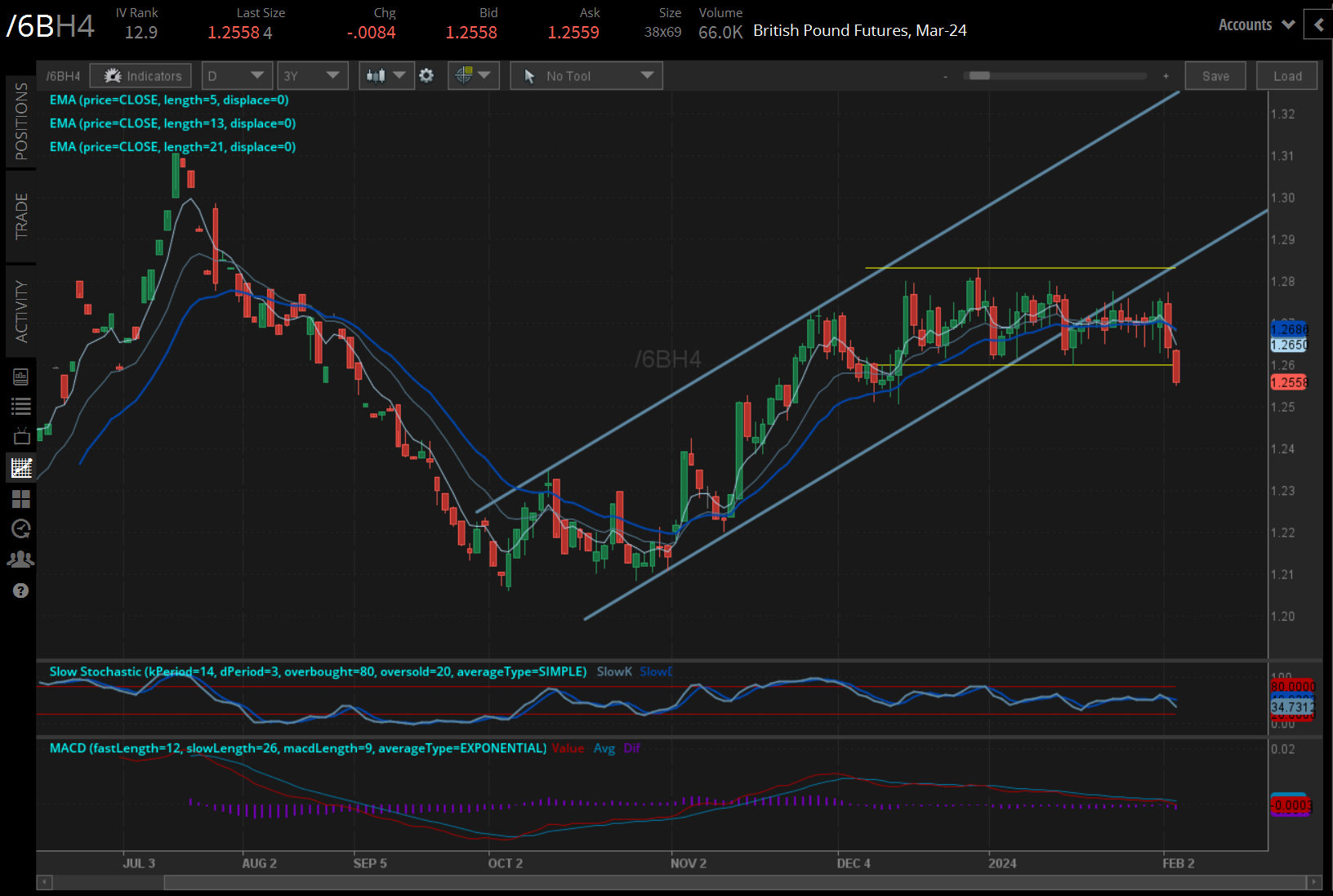Open chart settings with the gear icon

427,75
